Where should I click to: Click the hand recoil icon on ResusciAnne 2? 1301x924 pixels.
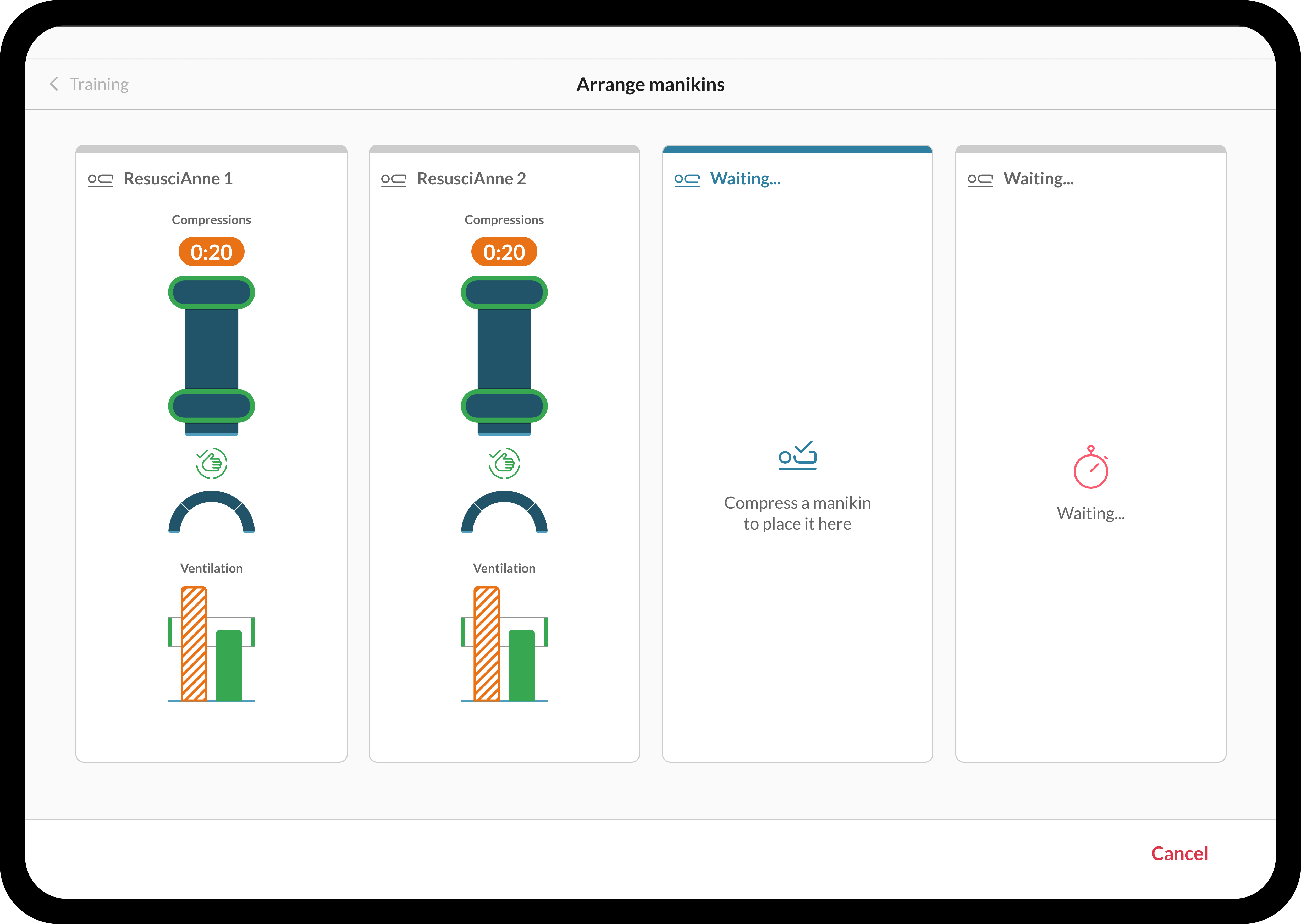coord(504,463)
